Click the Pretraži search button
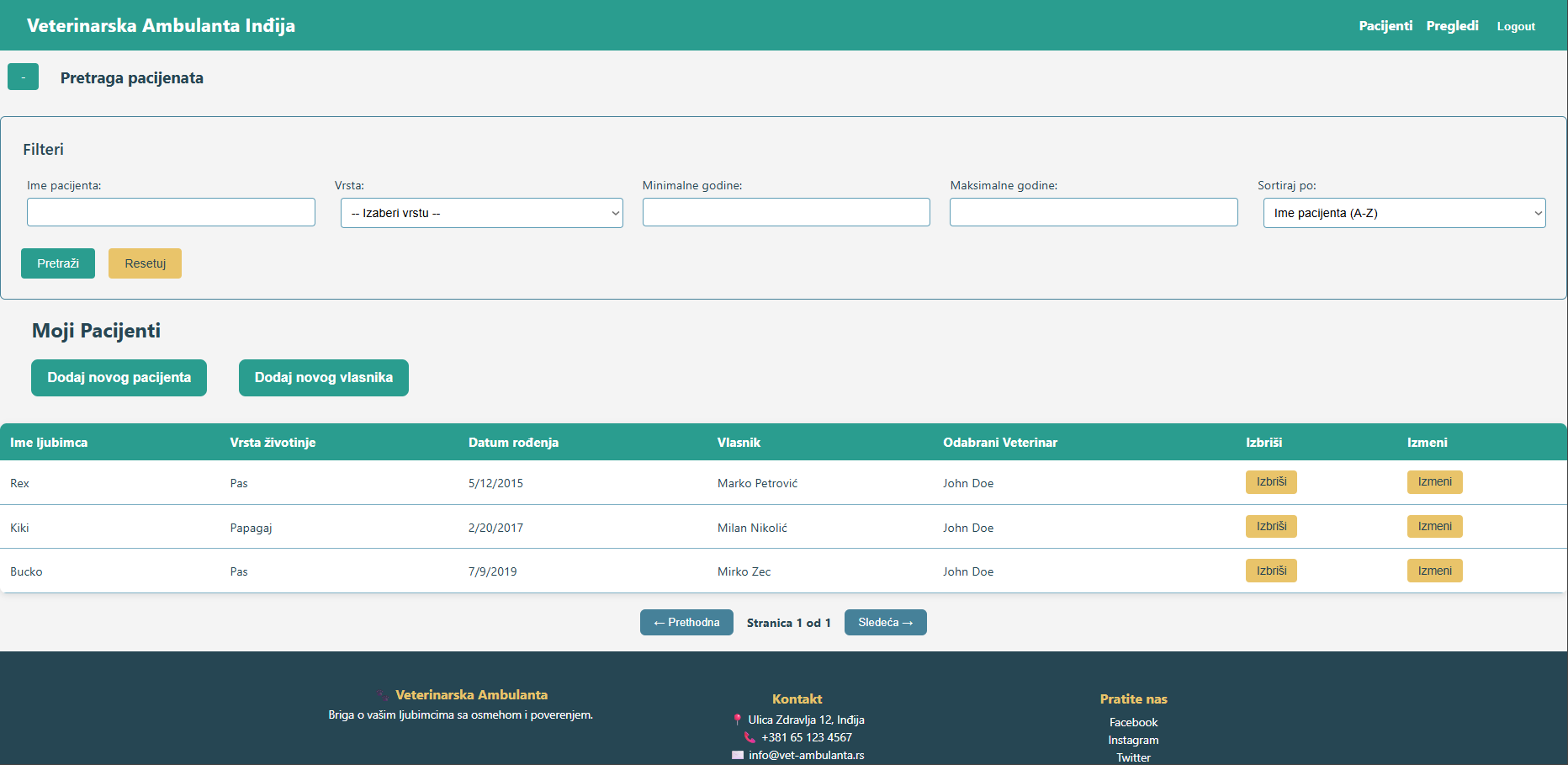This screenshot has width=1568, height=765. point(58,263)
